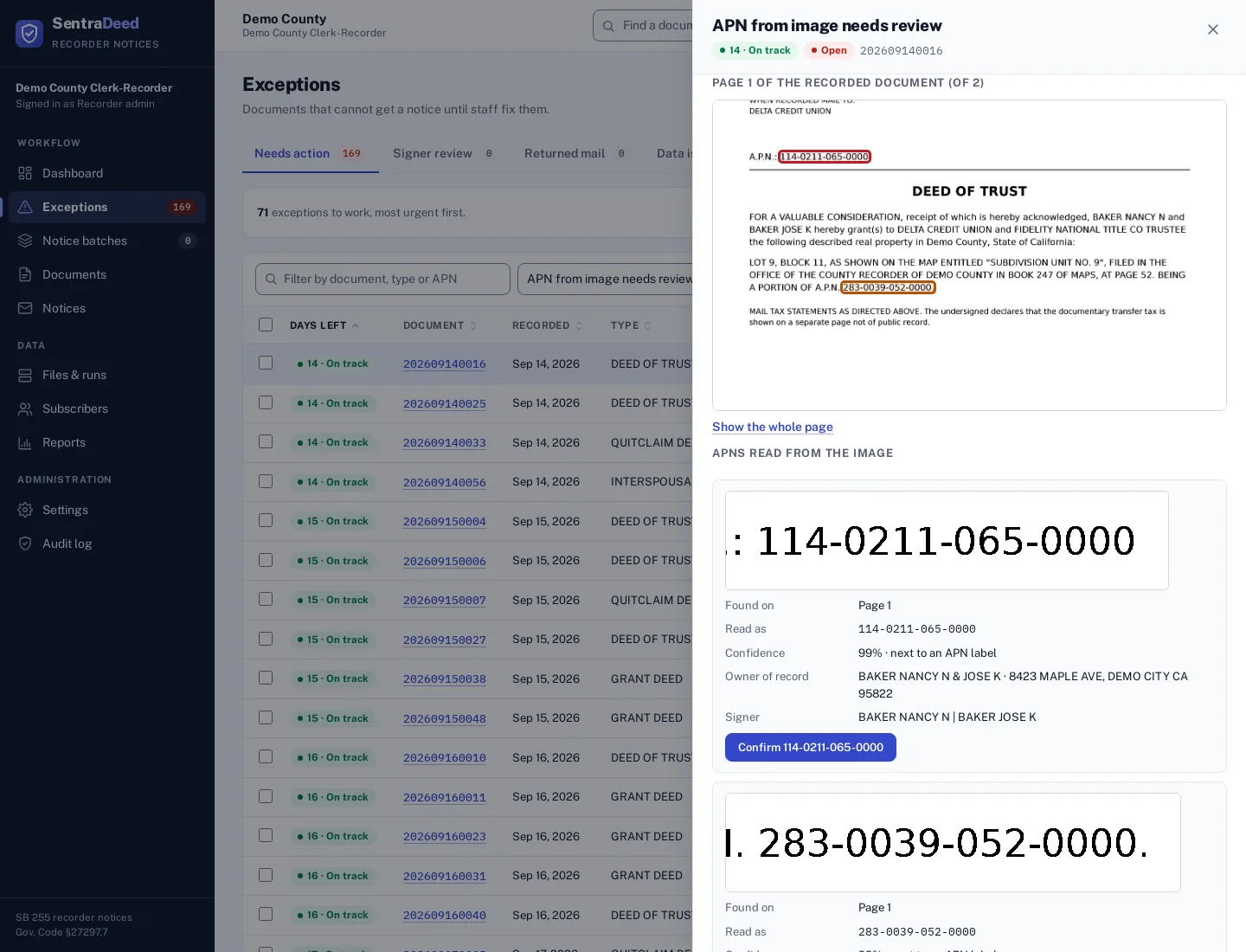Open the APN from image needs review filter
The height and width of the screenshot is (952, 1246).
[609, 279]
